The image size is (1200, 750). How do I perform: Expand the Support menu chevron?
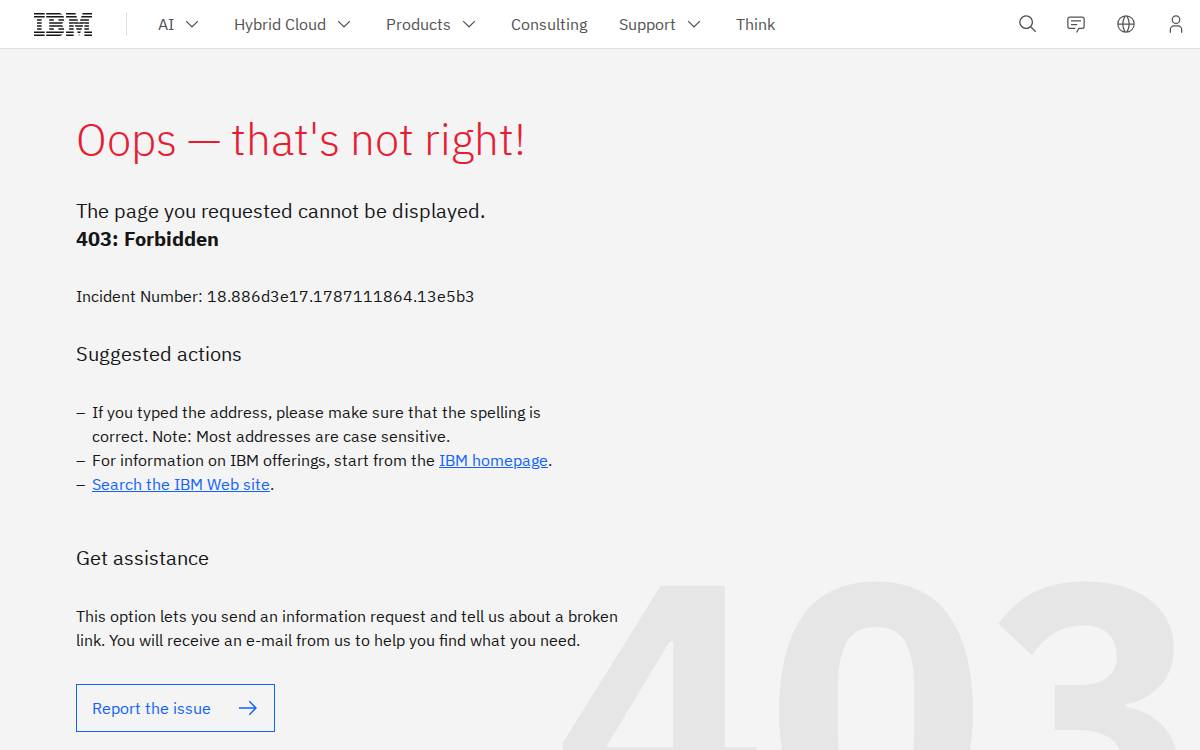pyautogui.click(x=694, y=24)
